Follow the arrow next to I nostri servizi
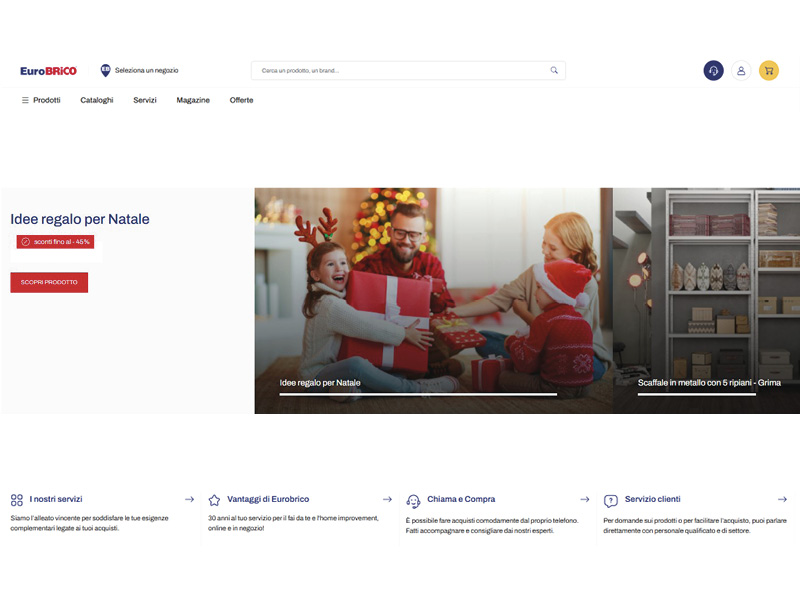This screenshot has height=600, width=800. [x=189, y=499]
